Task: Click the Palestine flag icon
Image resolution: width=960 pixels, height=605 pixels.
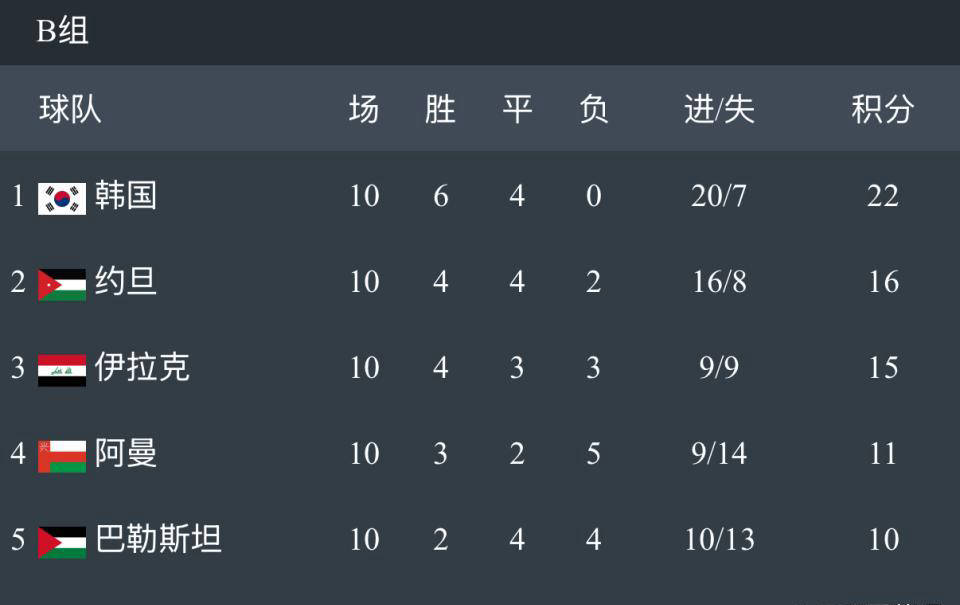Action: coord(62,541)
